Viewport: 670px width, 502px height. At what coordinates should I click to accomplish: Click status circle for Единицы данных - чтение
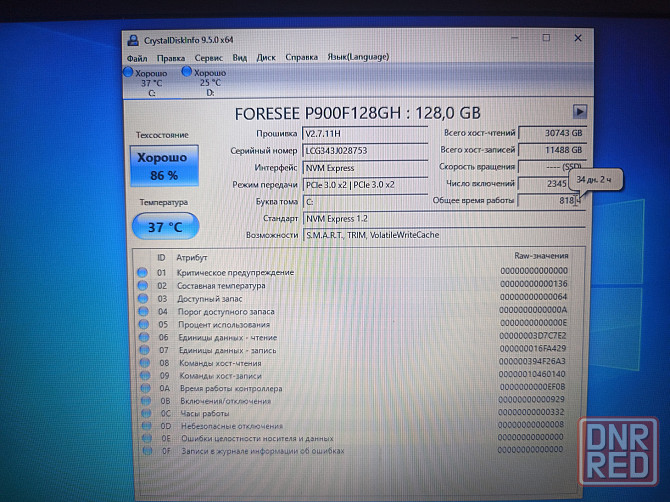tap(144, 337)
